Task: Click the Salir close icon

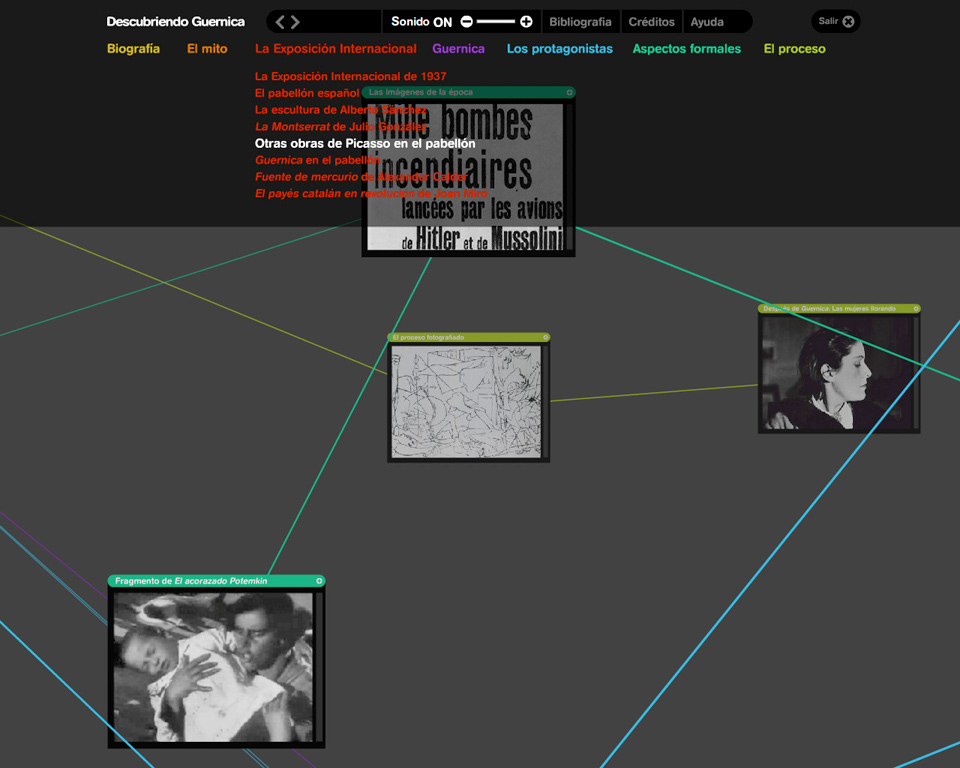Action: [848, 21]
